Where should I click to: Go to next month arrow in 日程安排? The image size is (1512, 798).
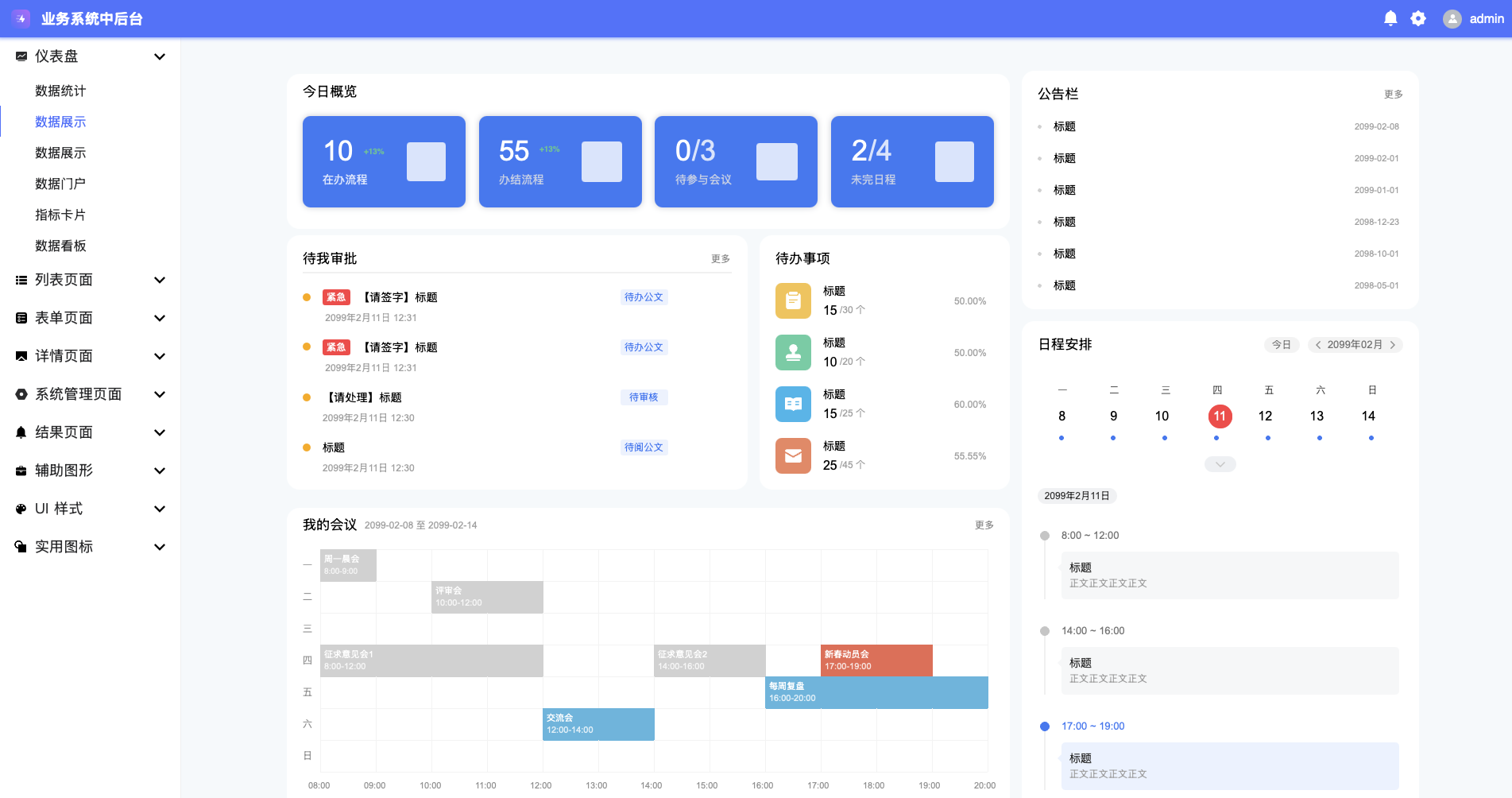tap(1393, 345)
